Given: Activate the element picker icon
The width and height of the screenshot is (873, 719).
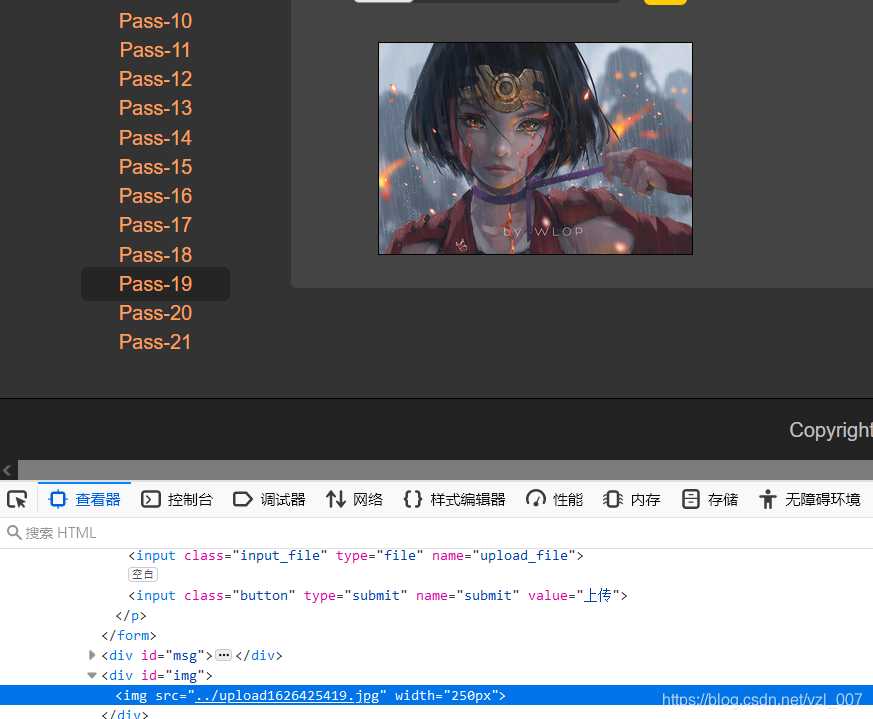Looking at the screenshot, I should [17, 499].
